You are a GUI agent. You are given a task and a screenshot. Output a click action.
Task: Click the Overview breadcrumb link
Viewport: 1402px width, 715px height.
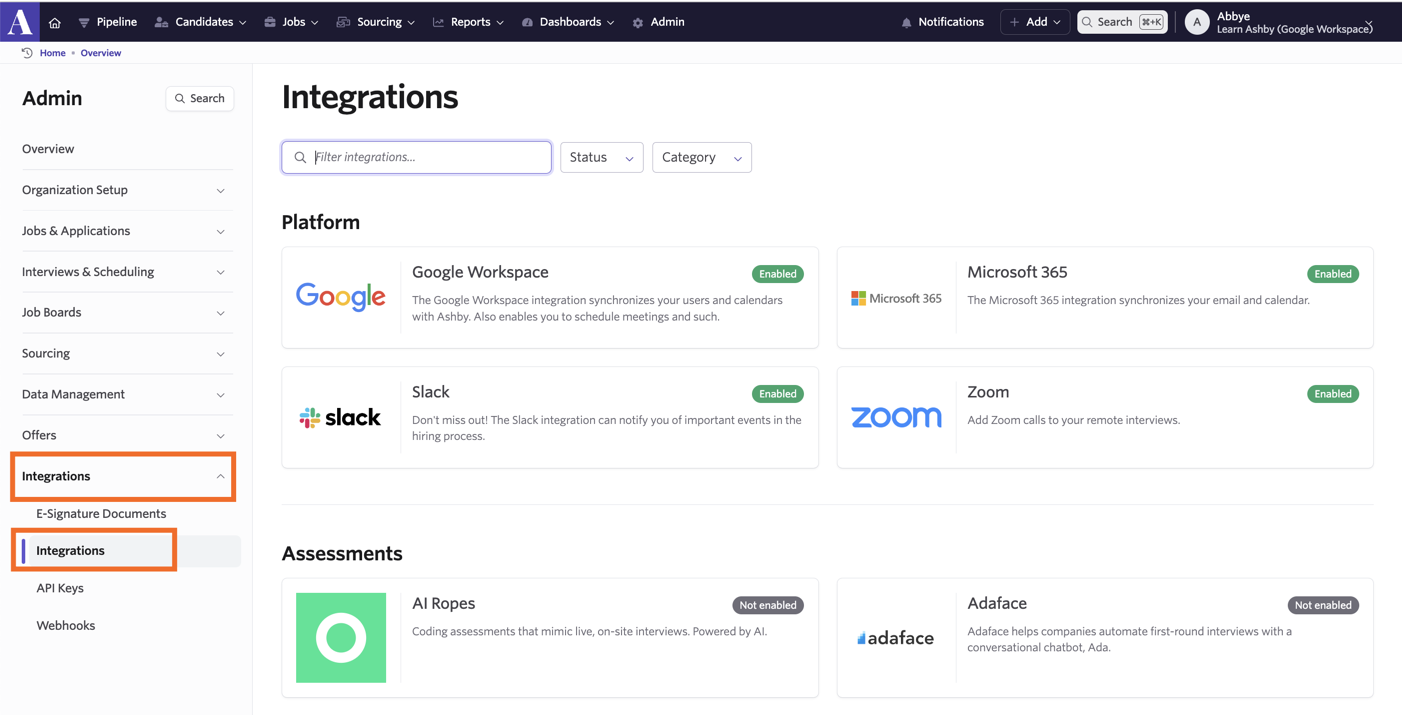(101, 53)
